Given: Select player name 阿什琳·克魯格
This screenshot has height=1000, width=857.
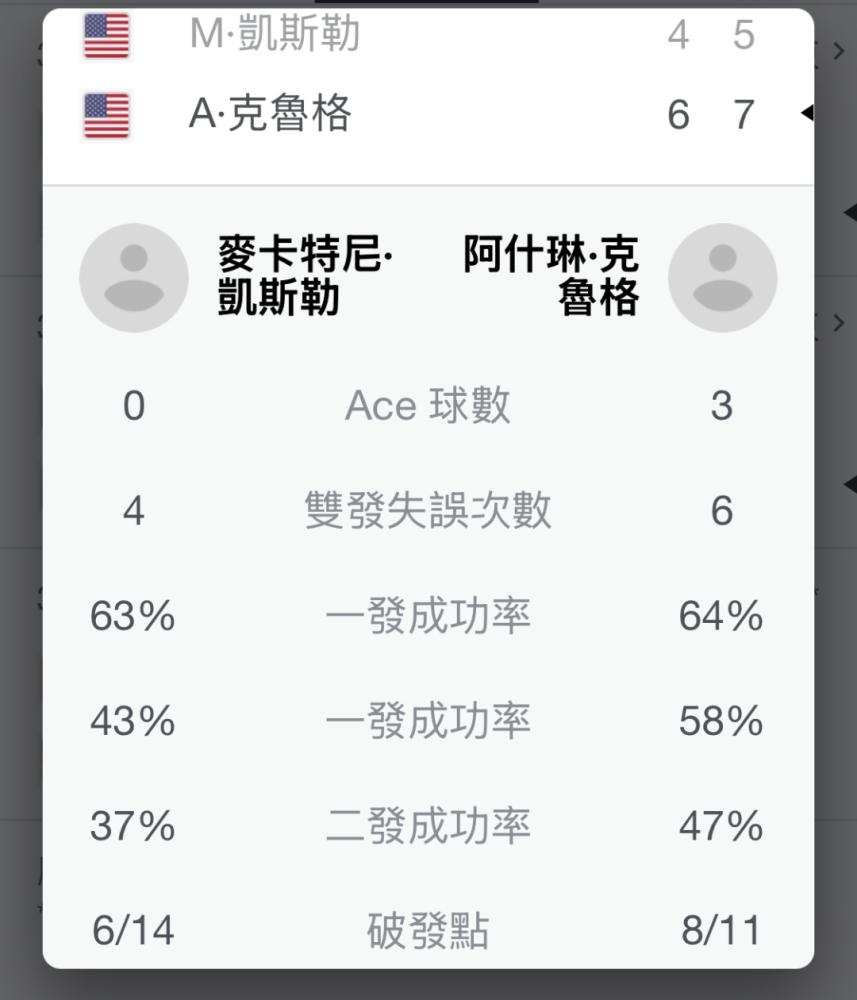Looking at the screenshot, I should pos(550,276).
